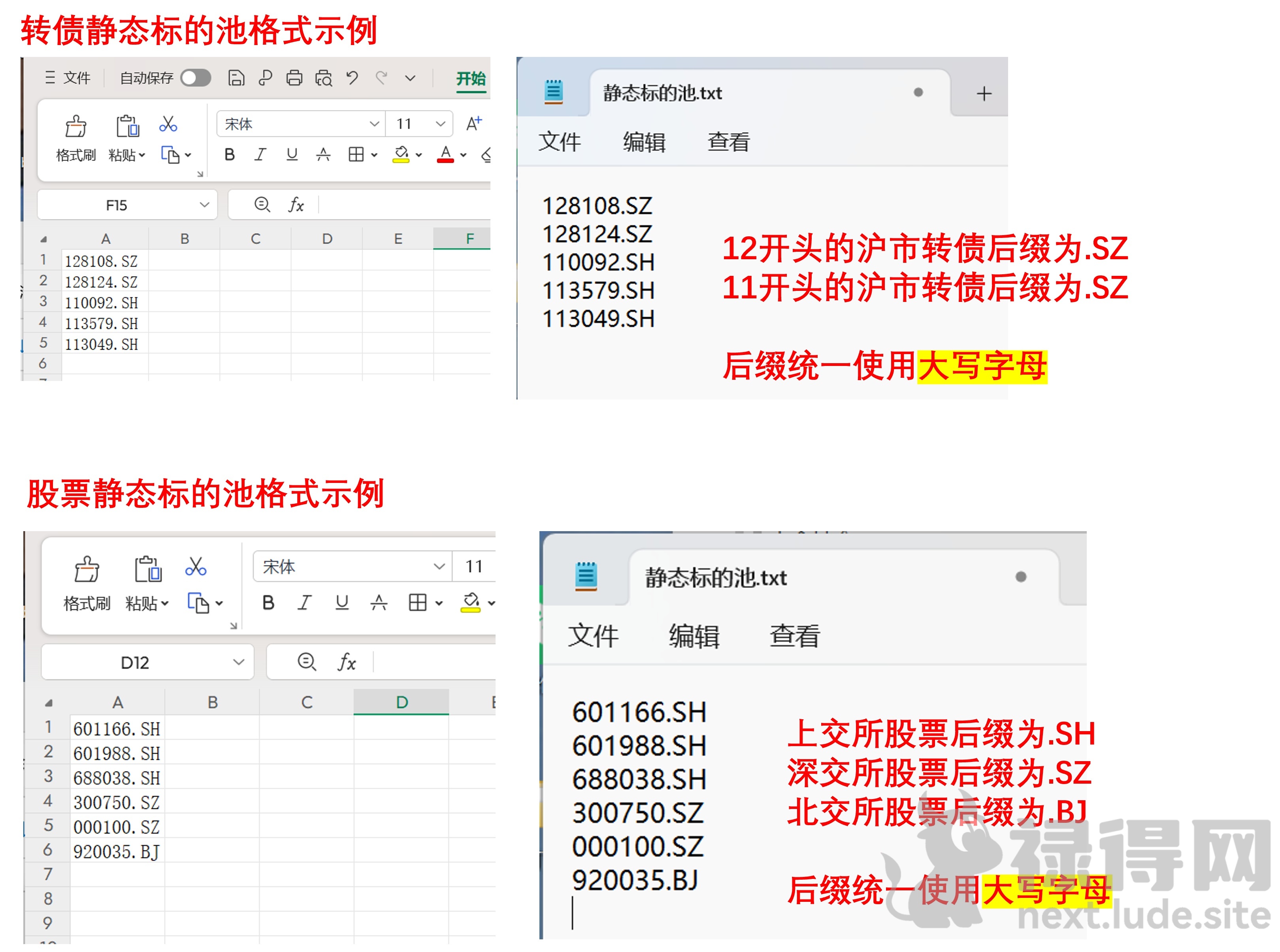Click the undo arrow in top toolbar
This screenshot has height=952, width=1280.
(352, 78)
